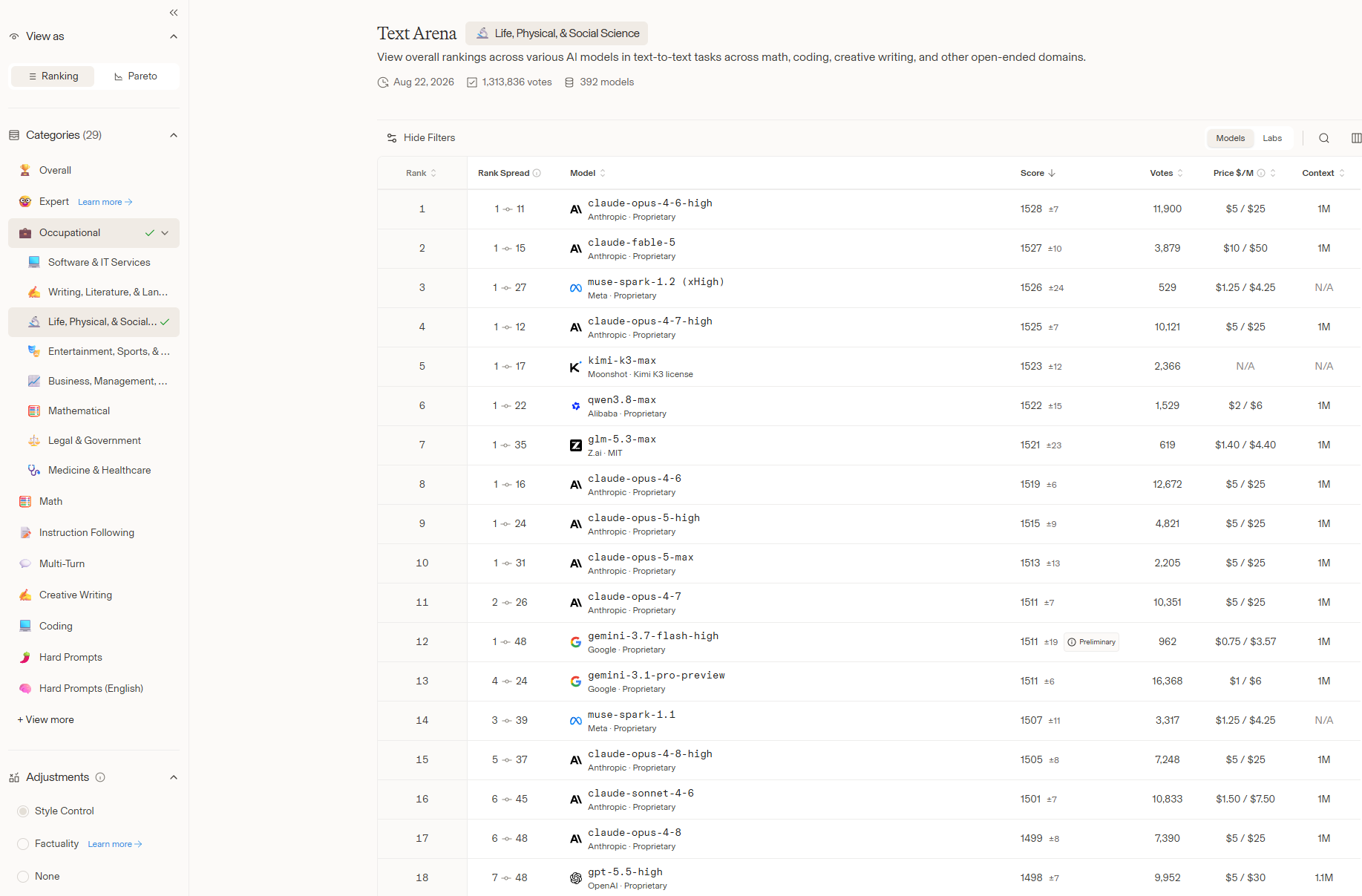Open the Creative Writing category
This screenshot has height=896, width=1362.
pos(94,595)
